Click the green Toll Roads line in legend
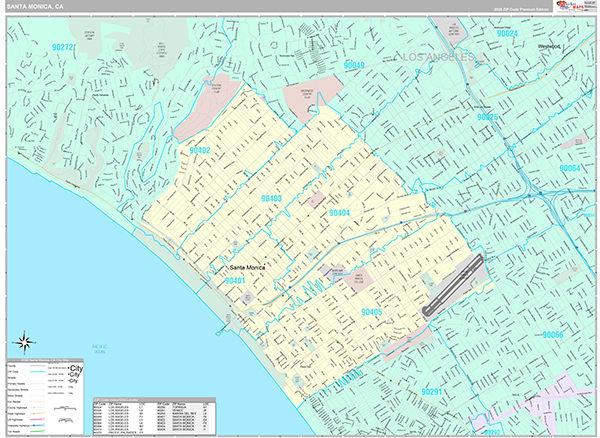 point(38,431)
